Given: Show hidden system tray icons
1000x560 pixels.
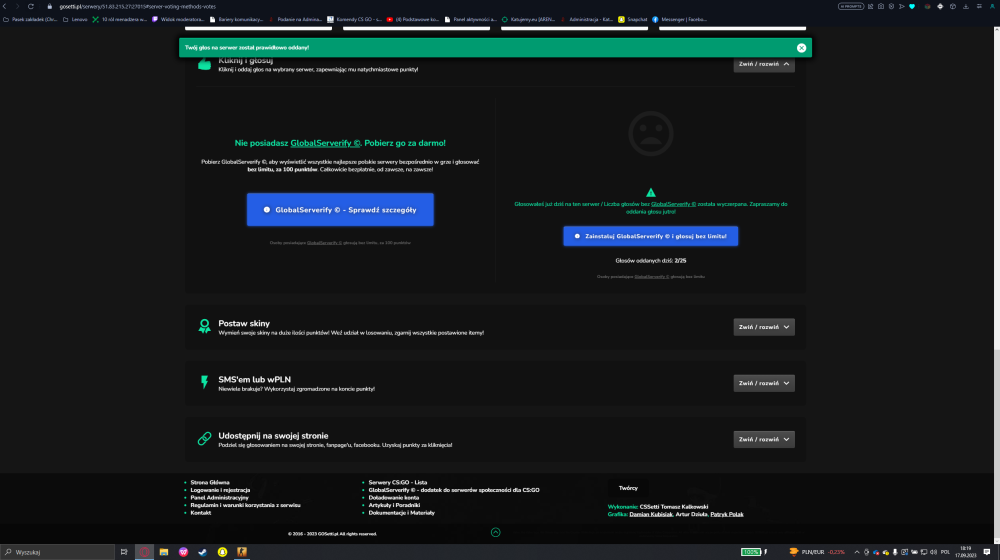Looking at the screenshot, I should (x=857, y=552).
